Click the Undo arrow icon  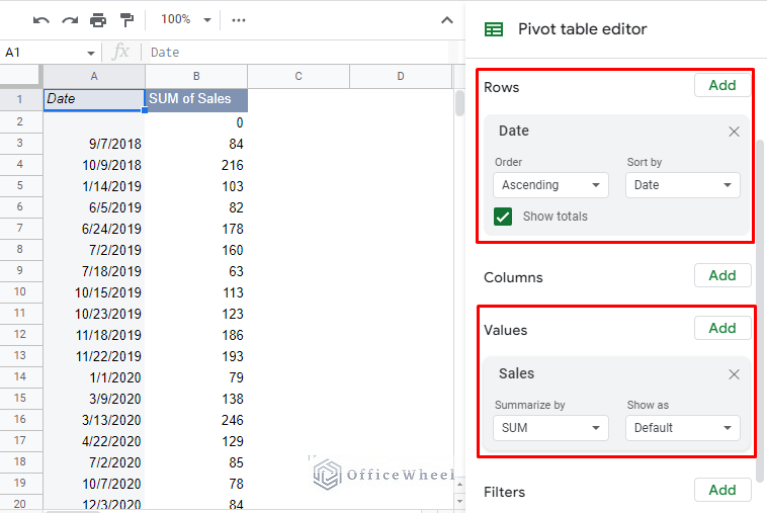click(41, 20)
